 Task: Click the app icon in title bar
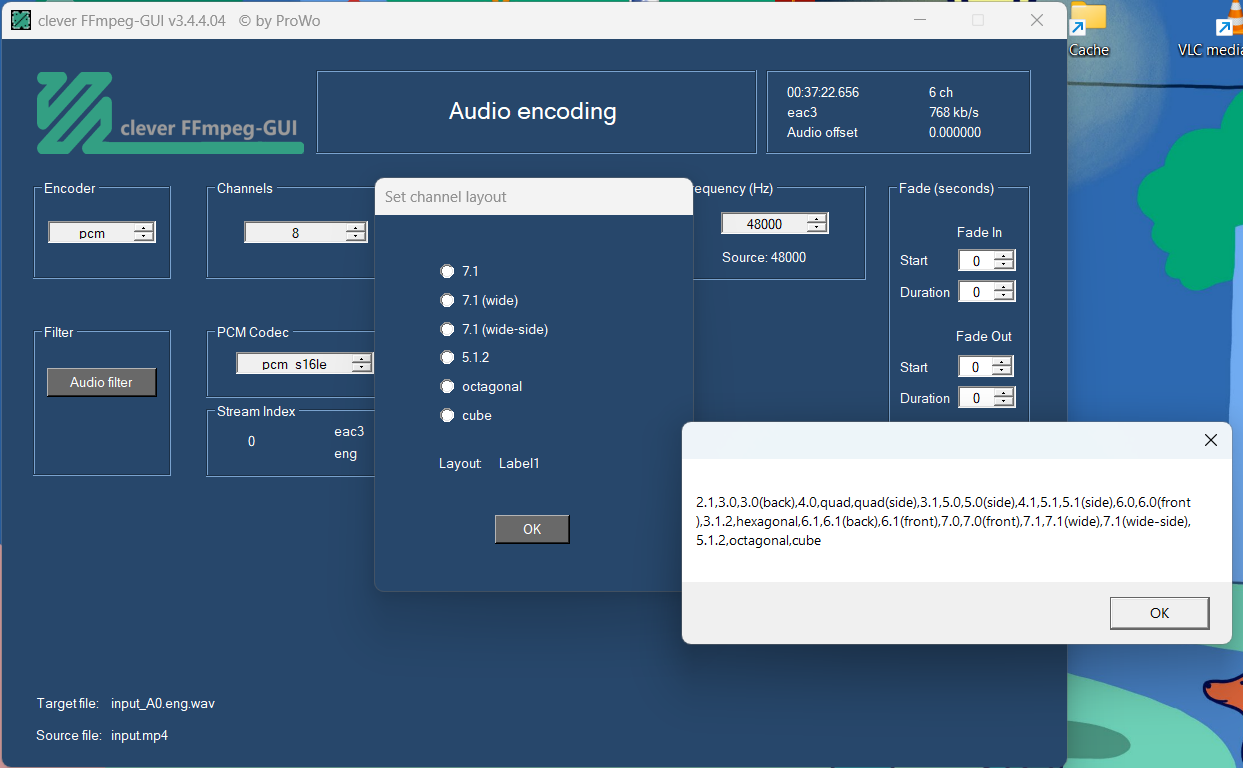click(21, 20)
